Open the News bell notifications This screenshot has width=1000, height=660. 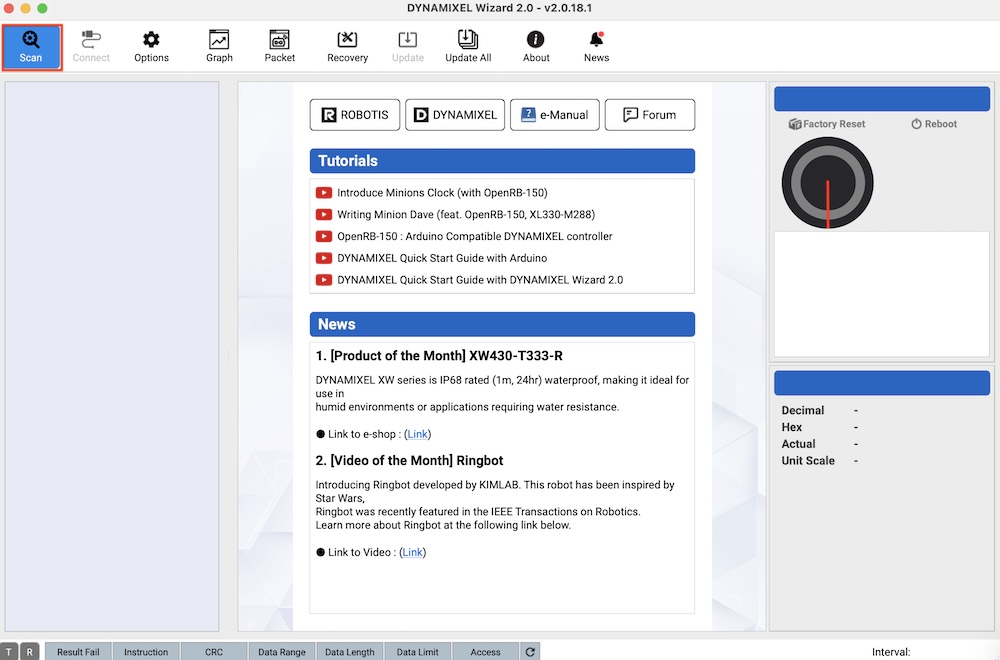(x=596, y=46)
